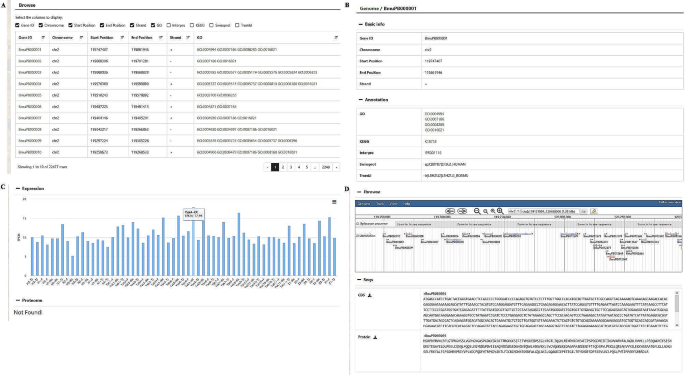Jump to the last table page button
This screenshot has height=375, width=685.
coord(325,167)
